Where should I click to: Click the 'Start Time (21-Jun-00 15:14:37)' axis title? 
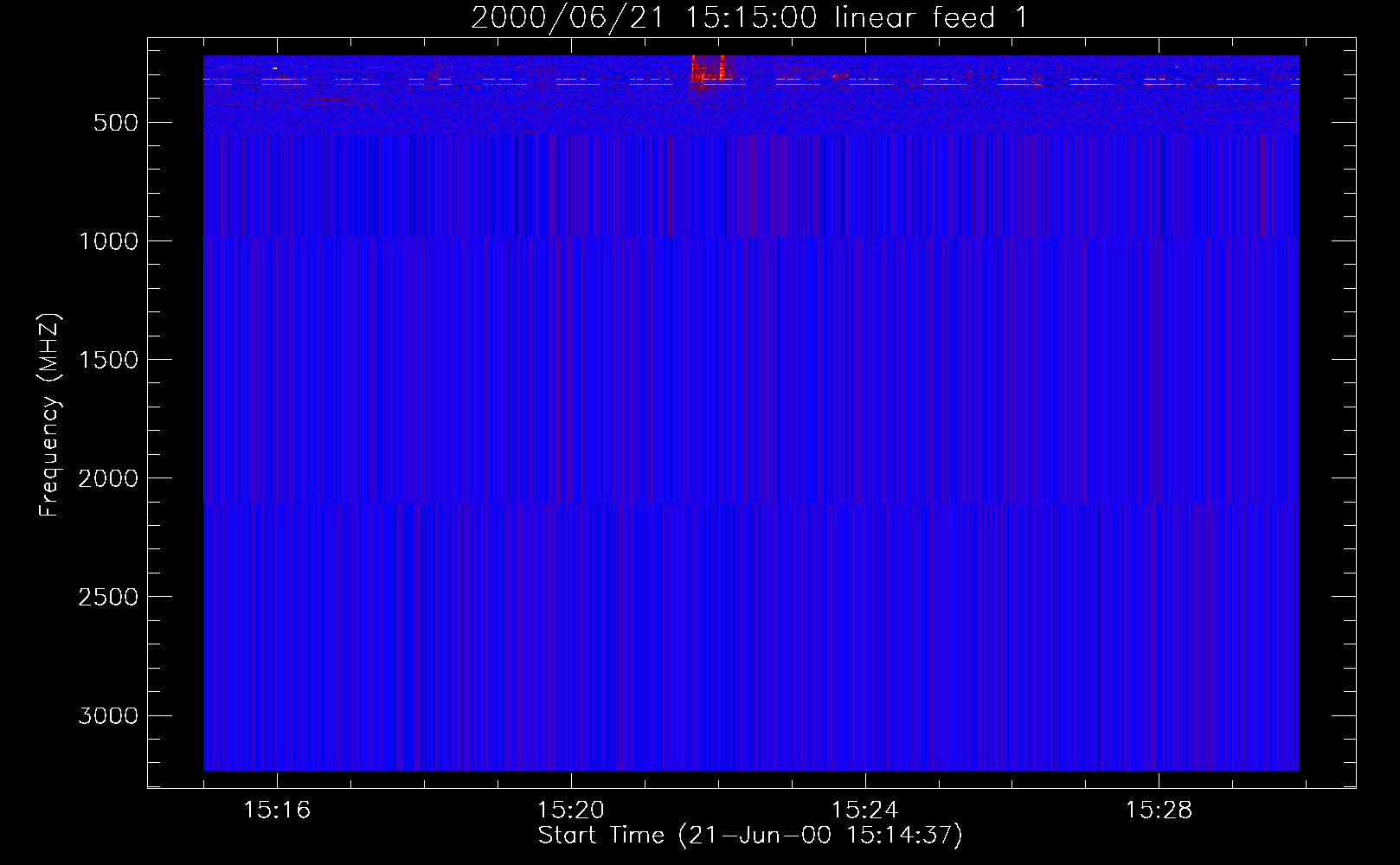point(750,836)
